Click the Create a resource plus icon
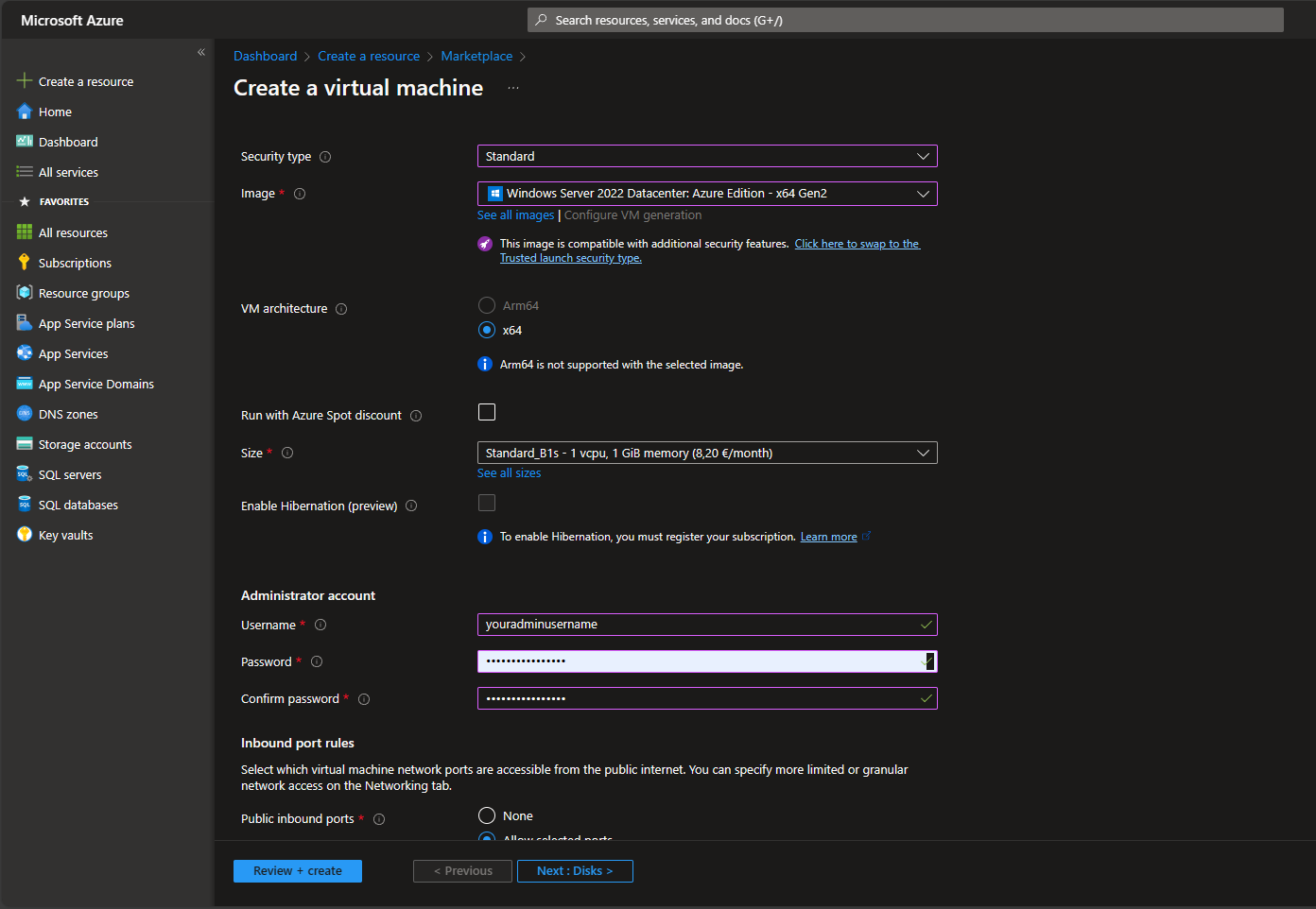 pyautogui.click(x=25, y=81)
